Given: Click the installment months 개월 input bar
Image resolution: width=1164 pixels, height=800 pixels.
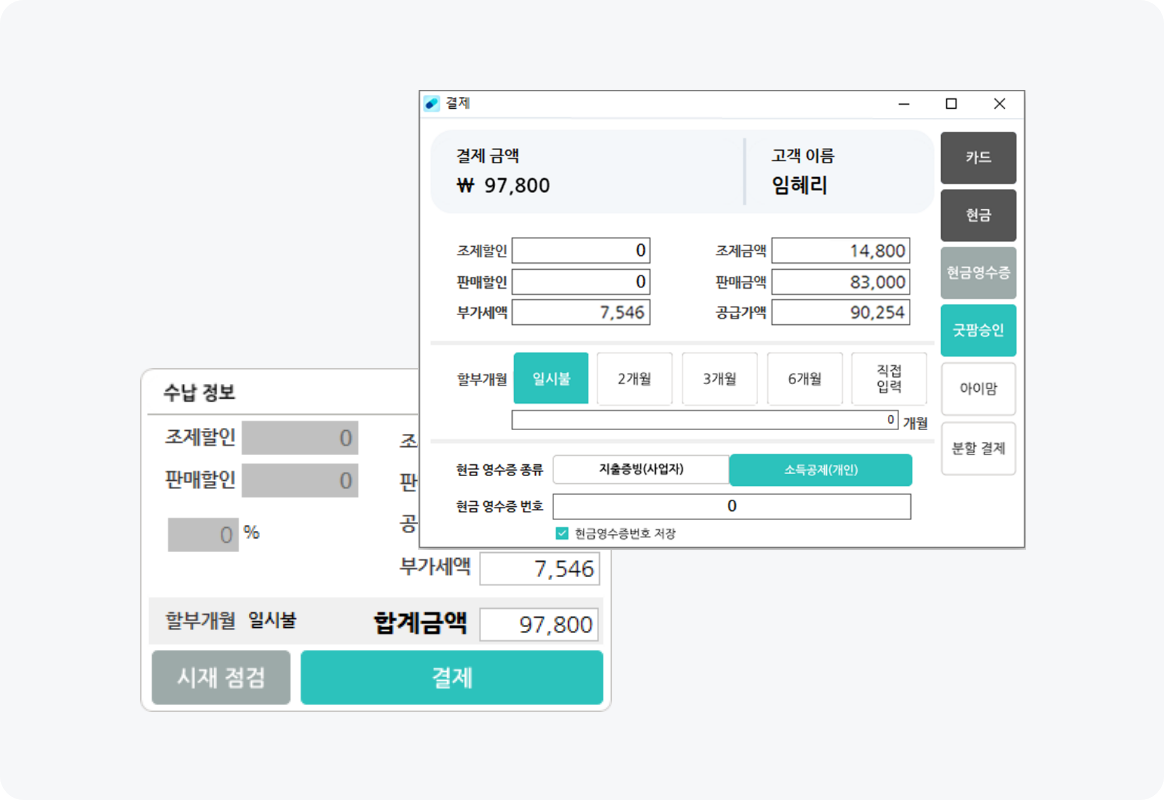Looking at the screenshot, I should tap(704, 421).
